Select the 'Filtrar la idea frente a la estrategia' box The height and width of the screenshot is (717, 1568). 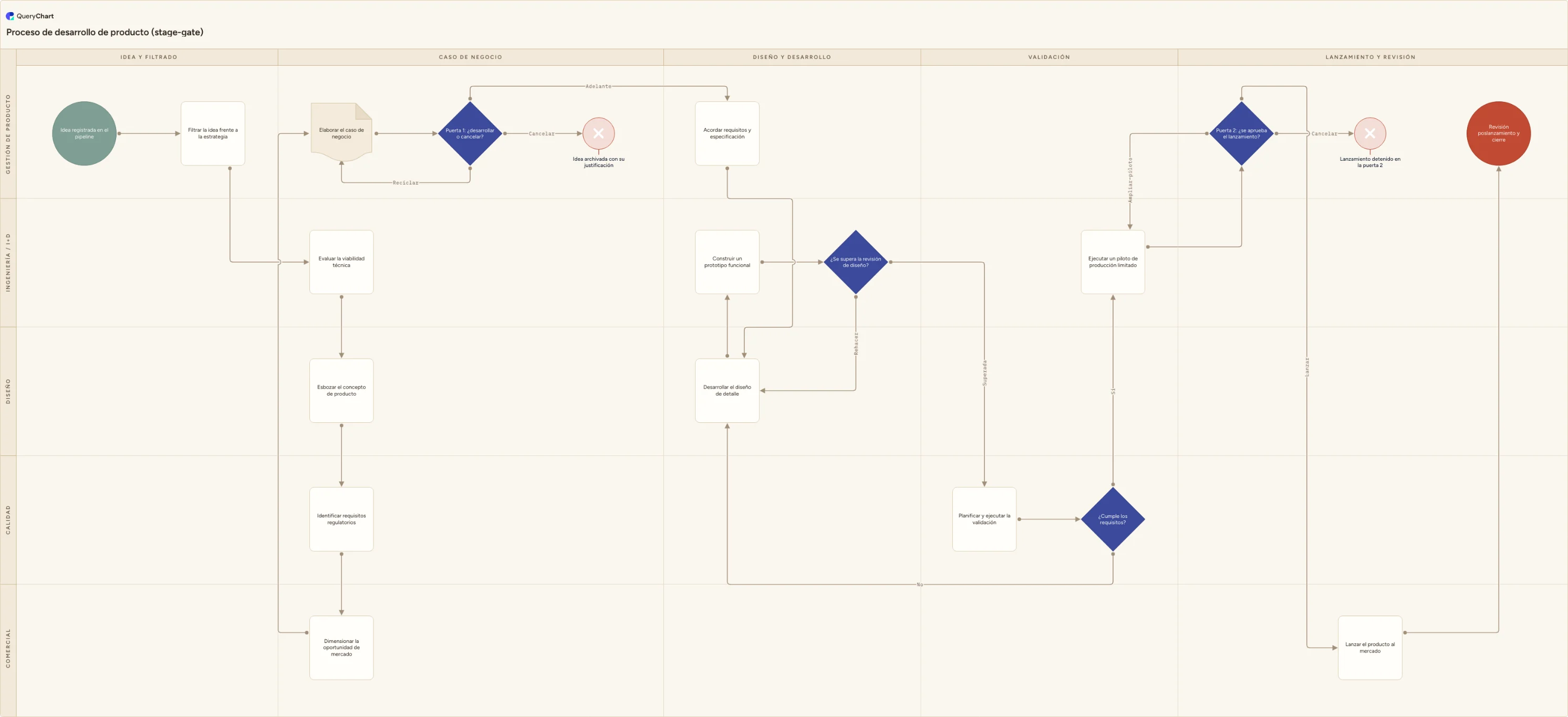(213, 133)
